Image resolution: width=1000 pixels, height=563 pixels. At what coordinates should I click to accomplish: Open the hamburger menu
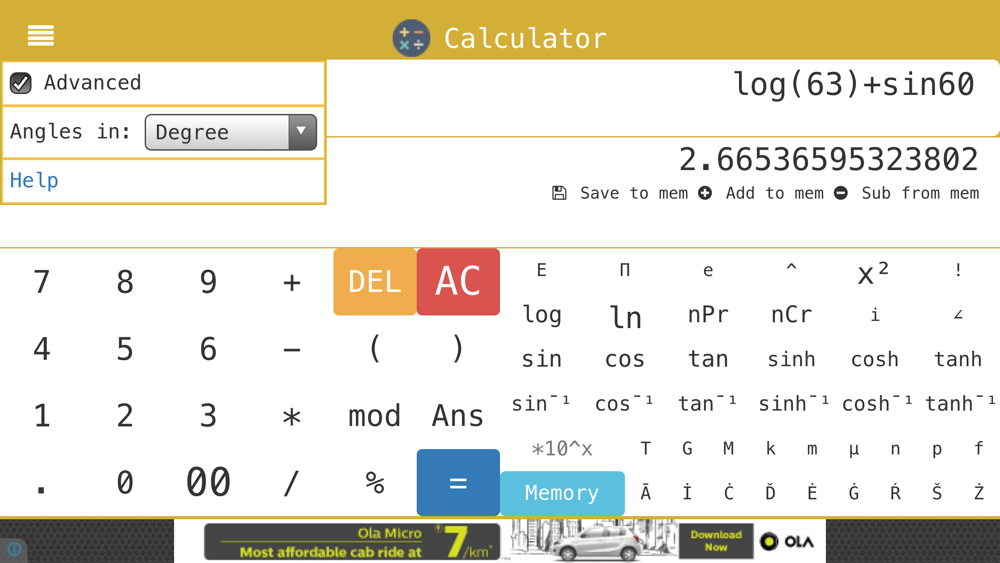(x=40, y=35)
